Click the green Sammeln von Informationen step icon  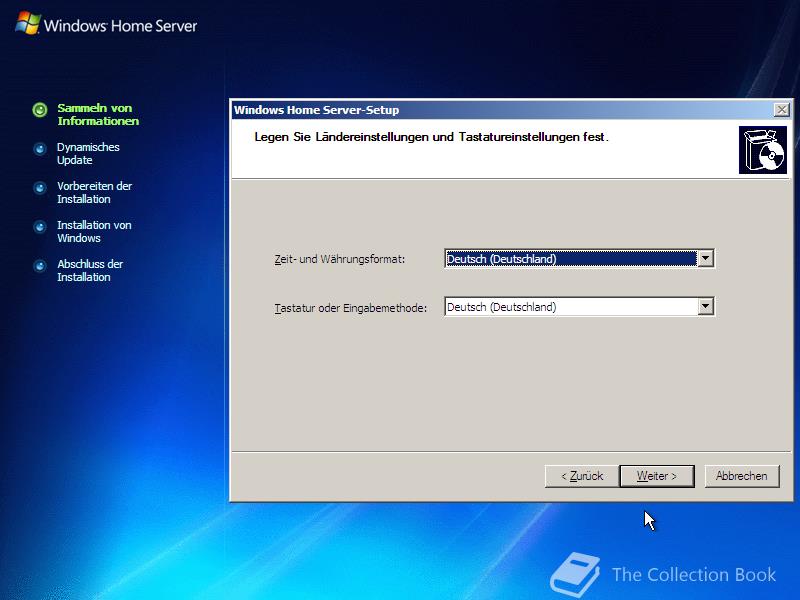[40, 110]
